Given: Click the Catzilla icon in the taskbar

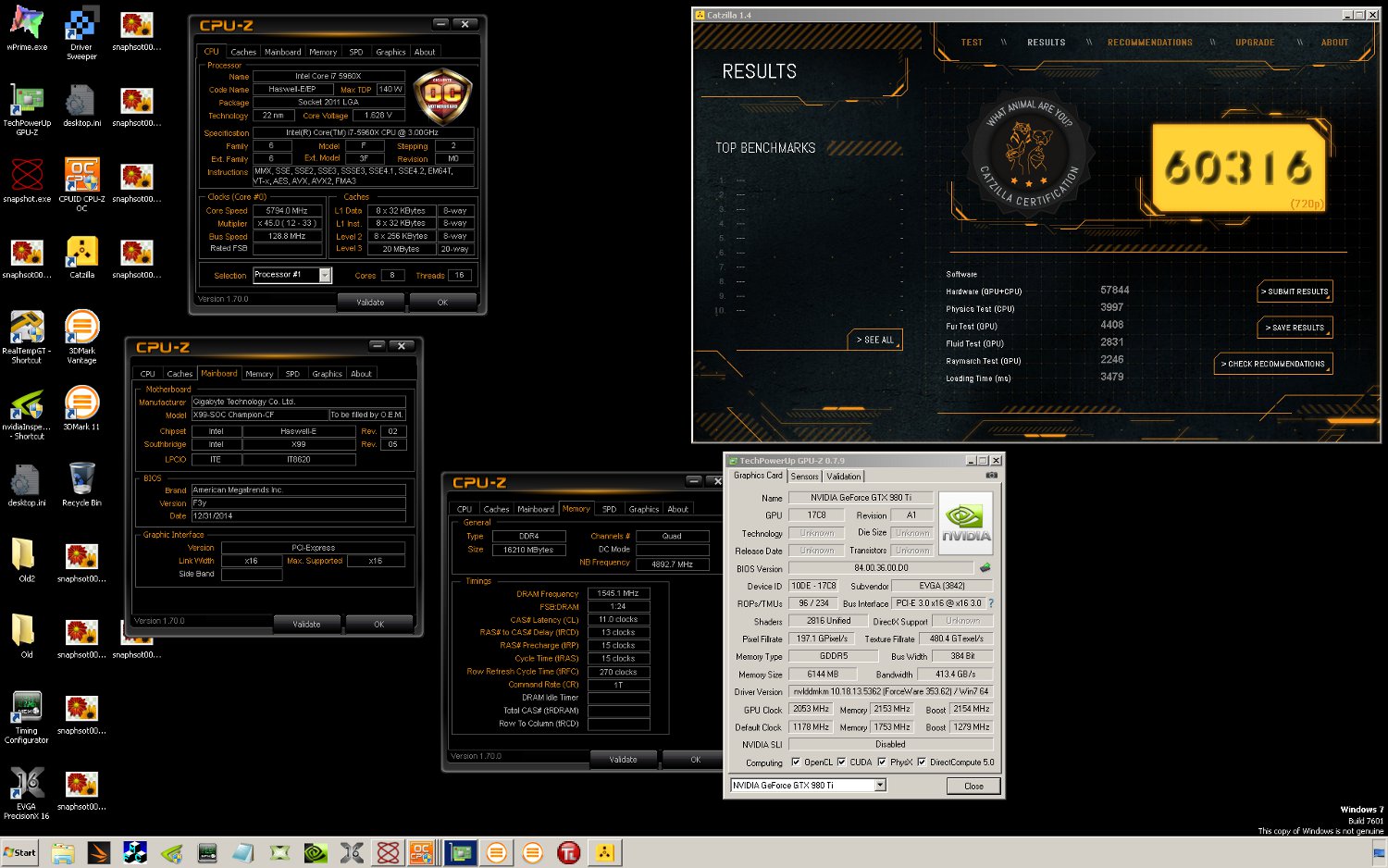Looking at the screenshot, I should click(x=605, y=852).
